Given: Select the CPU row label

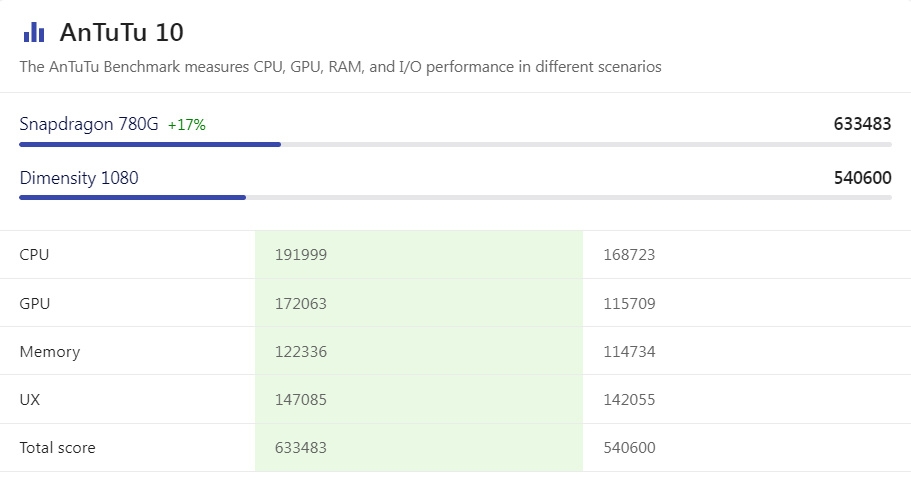Looking at the screenshot, I should pyautogui.click(x=34, y=255).
